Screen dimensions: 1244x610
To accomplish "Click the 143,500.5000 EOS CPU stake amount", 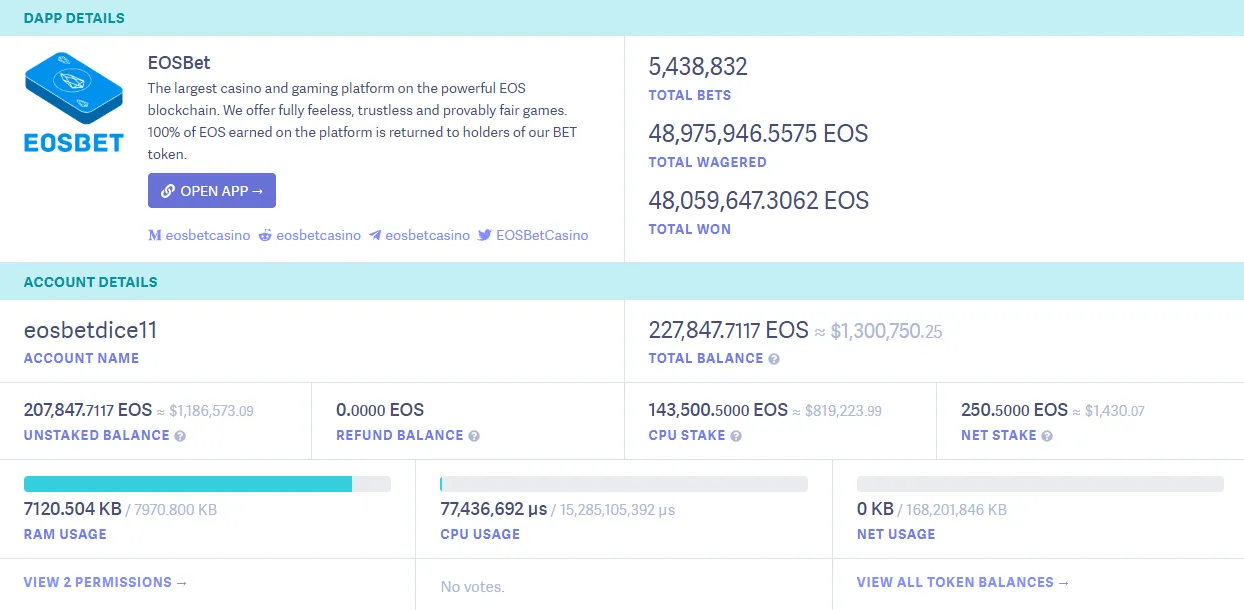I will [x=718, y=410].
